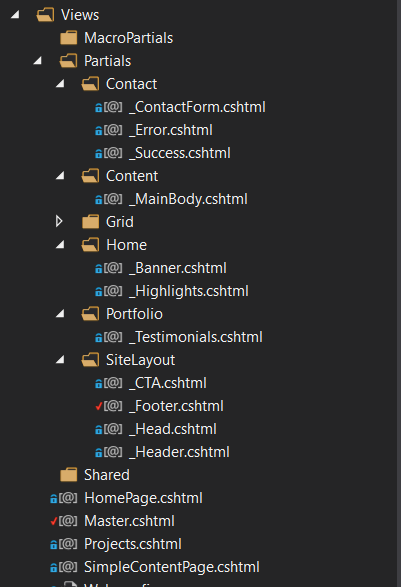Select the Portfolio folder label

coord(134,314)
